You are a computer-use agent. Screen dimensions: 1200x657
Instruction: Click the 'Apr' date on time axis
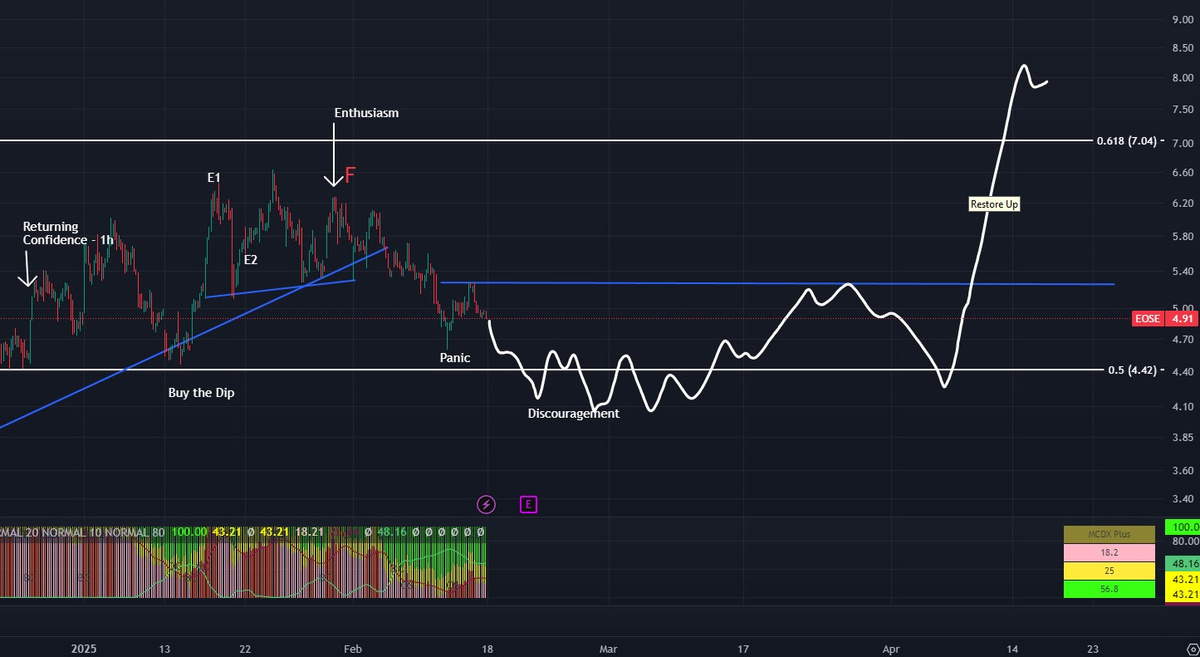click(891, 649)
